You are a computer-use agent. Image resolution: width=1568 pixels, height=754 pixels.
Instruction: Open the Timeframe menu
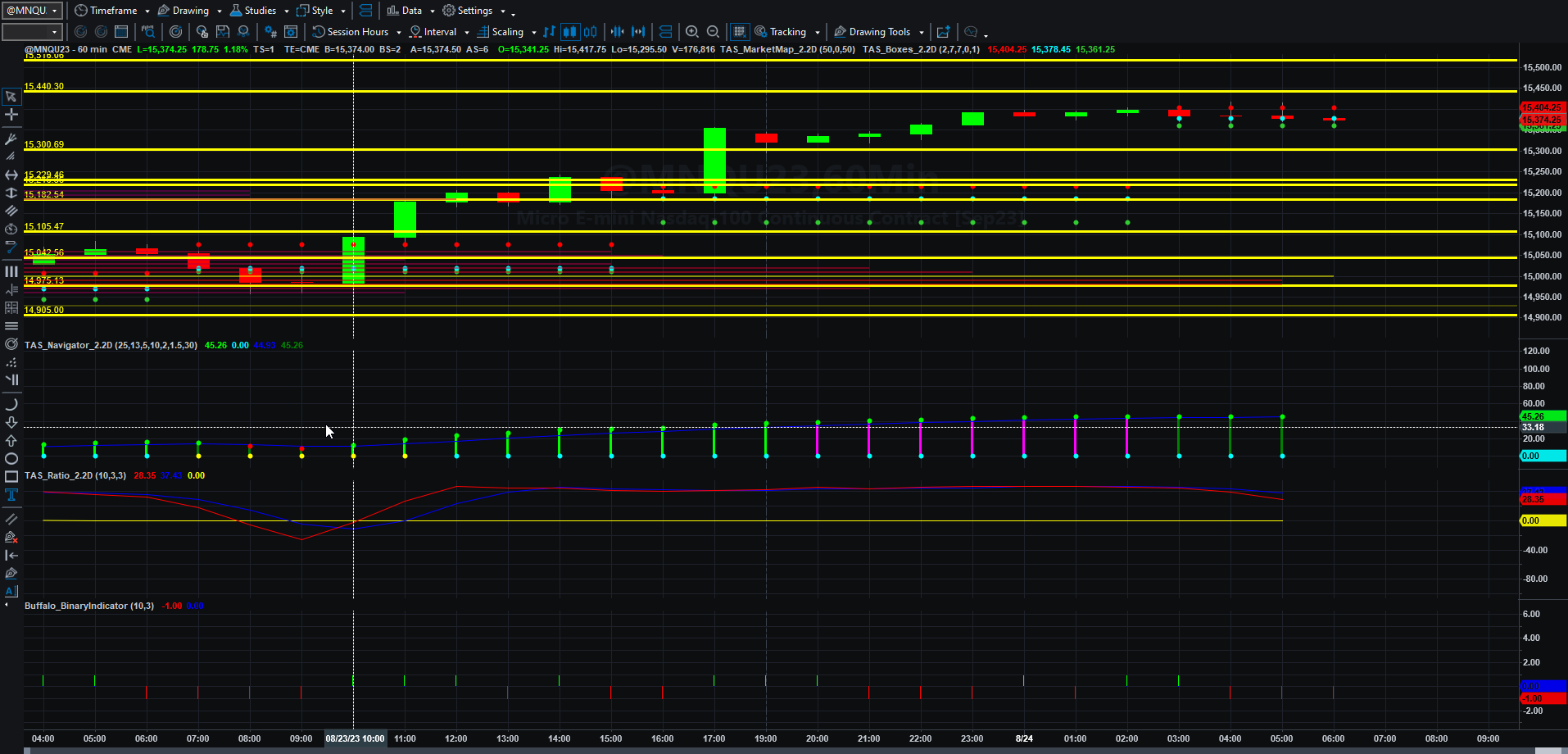[112, 11]
